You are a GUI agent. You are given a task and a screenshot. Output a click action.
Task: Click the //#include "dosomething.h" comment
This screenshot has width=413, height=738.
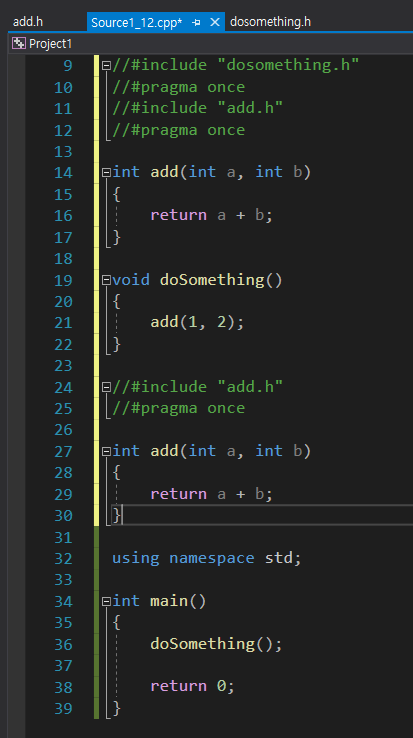click(235, 65)
